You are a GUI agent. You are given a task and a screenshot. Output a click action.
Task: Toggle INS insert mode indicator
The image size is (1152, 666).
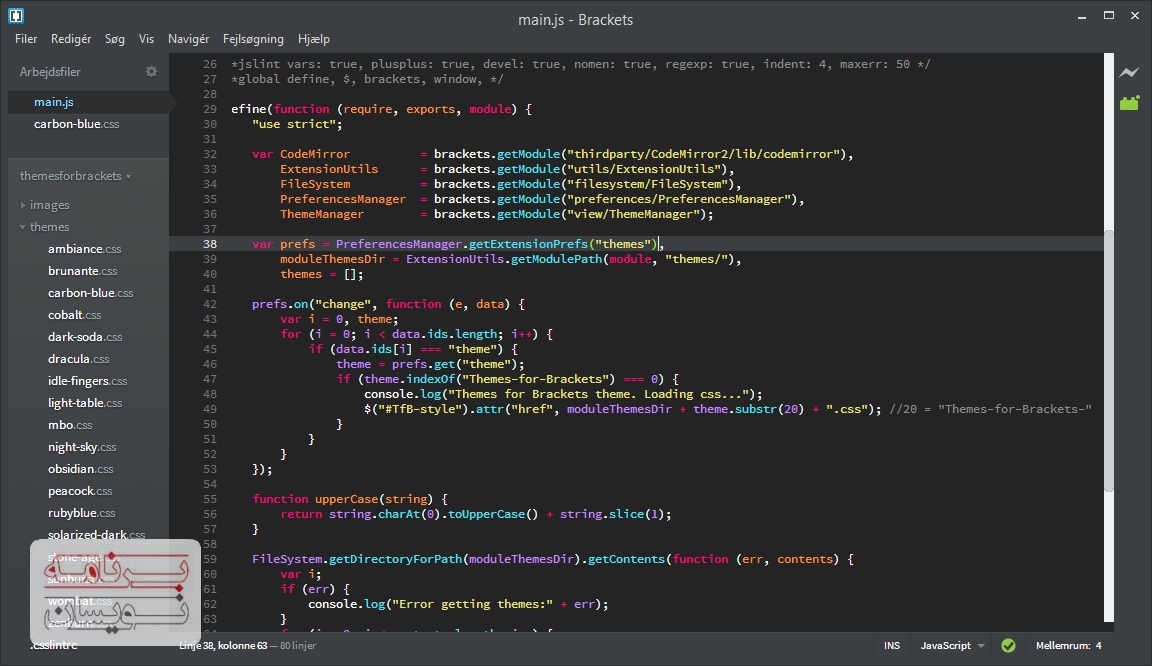point(892,645)
